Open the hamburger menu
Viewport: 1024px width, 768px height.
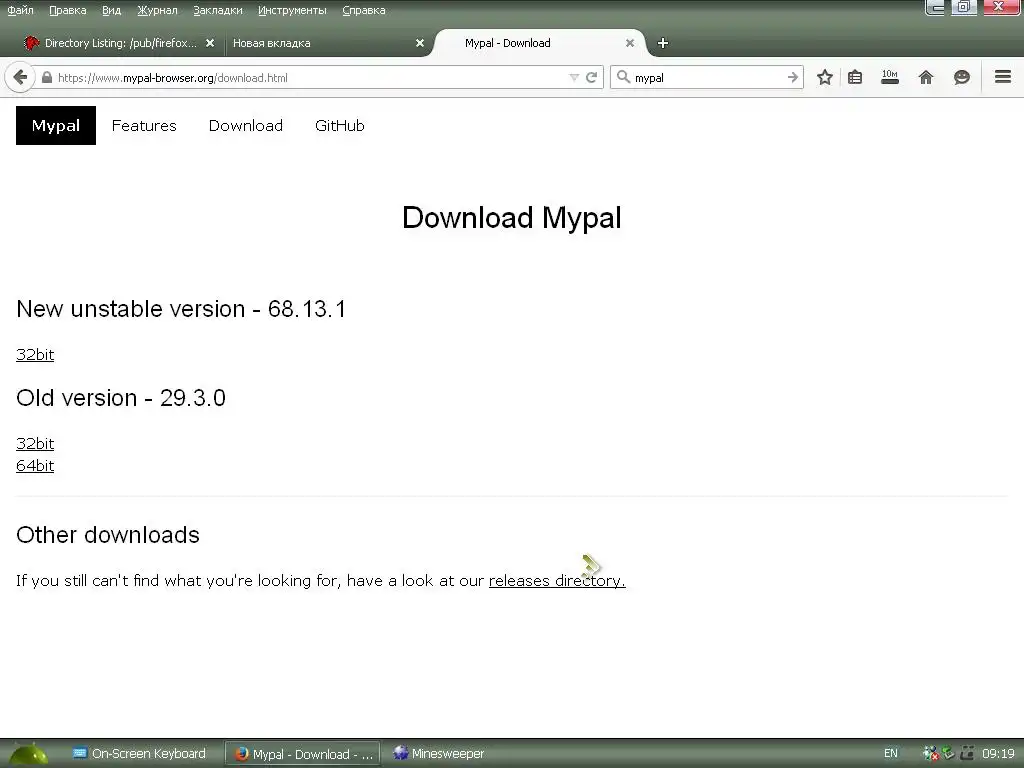tap(1002, 77)
